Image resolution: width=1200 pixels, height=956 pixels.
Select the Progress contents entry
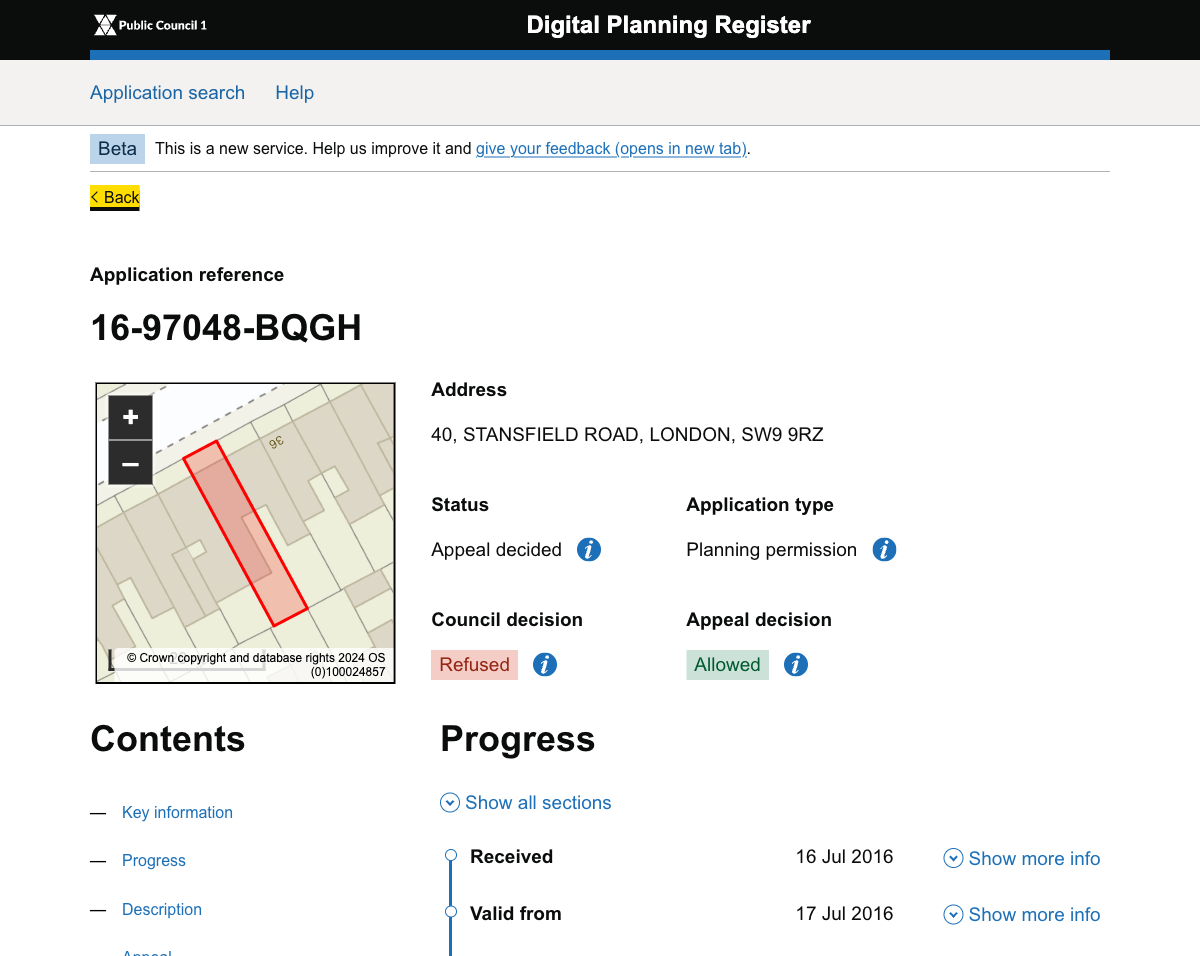coord(153,860)
